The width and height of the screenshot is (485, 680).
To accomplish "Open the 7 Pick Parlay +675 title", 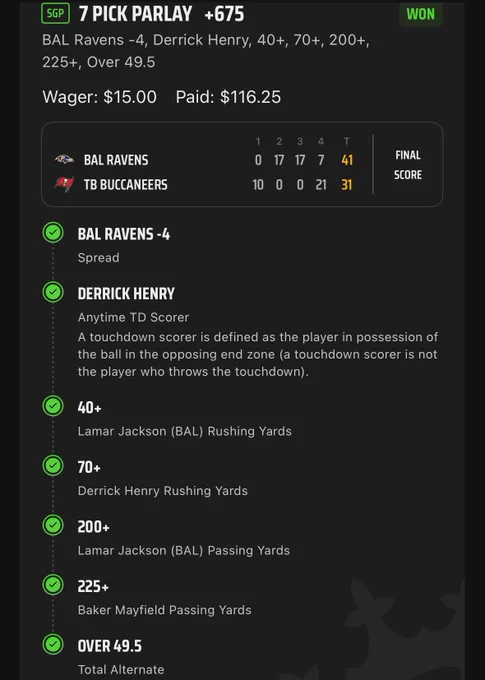I will (161, 14).
